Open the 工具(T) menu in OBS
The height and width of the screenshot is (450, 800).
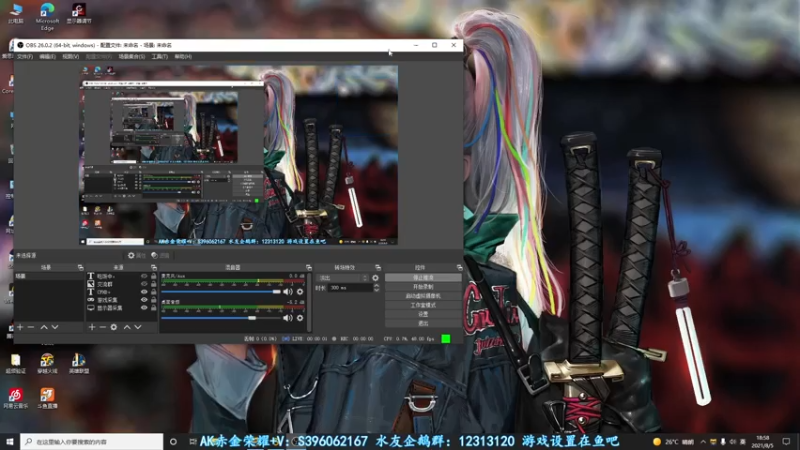pyautogui.click(x=160, y=57)
